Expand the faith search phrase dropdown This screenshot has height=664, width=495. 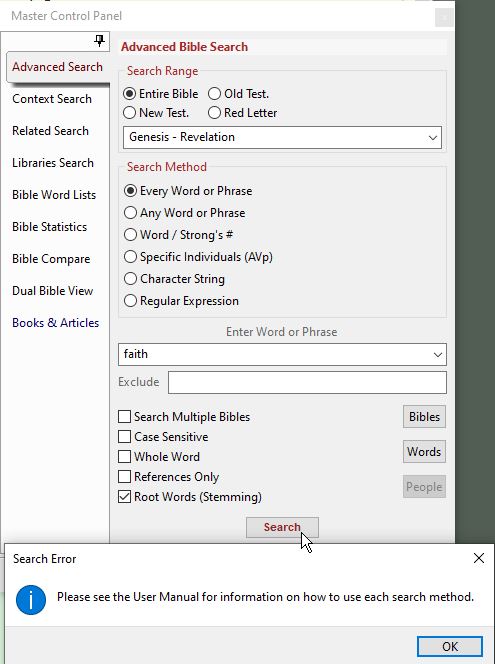tap(438, 354)
